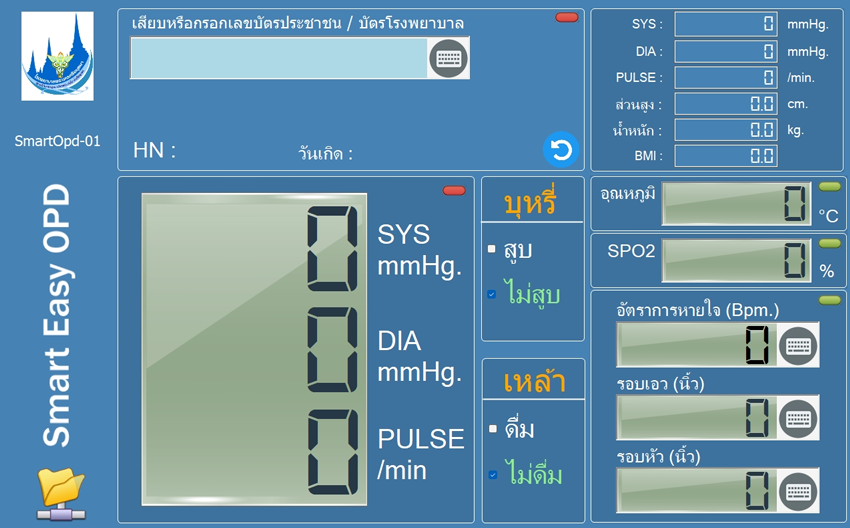The width and height of the screenshot is (850, 528).
Task: Click the hospital logo image
Action: click(58, 57)
